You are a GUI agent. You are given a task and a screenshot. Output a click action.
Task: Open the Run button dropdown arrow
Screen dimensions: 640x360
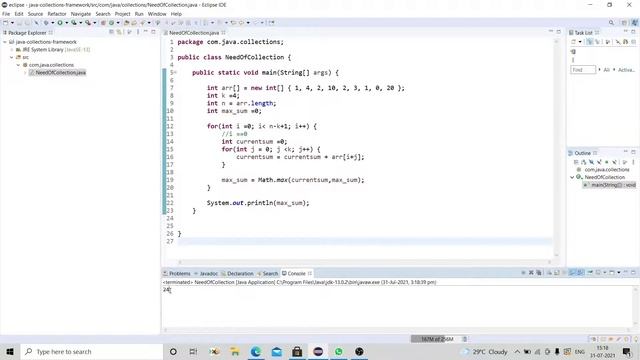point(67,22)
